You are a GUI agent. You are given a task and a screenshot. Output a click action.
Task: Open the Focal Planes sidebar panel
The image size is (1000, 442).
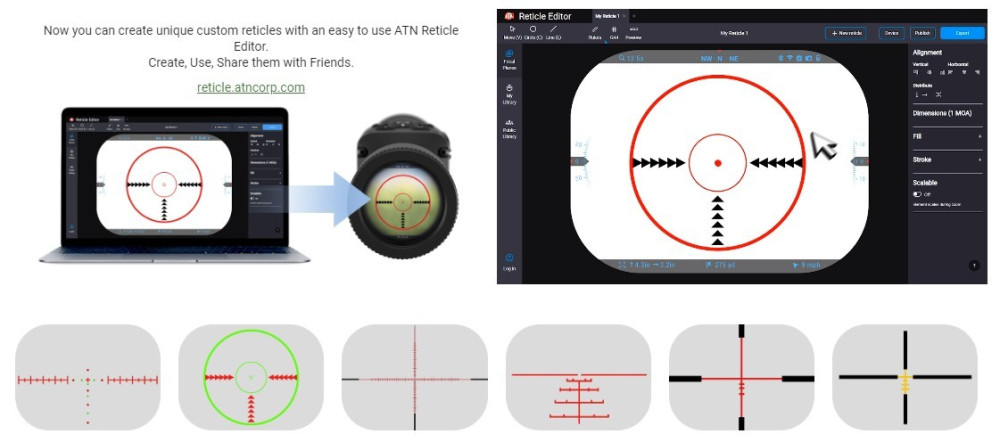[x=510, y=58]
